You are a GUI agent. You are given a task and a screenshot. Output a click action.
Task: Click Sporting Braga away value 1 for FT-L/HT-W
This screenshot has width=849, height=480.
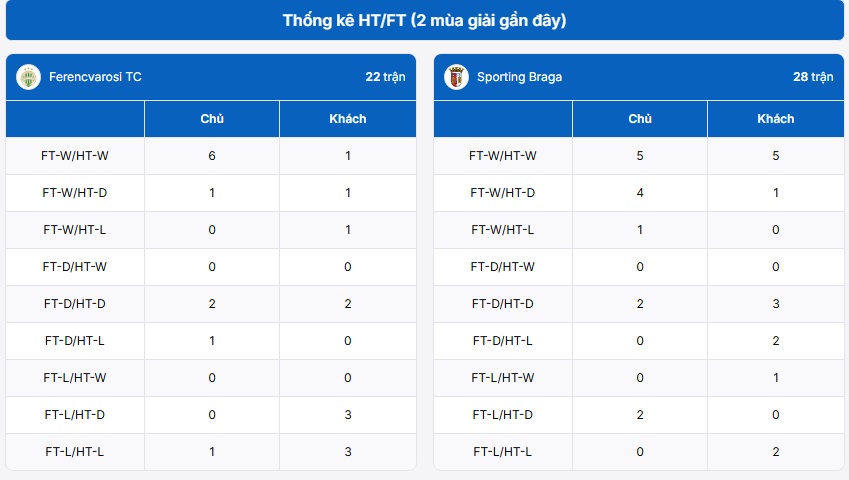775,378
